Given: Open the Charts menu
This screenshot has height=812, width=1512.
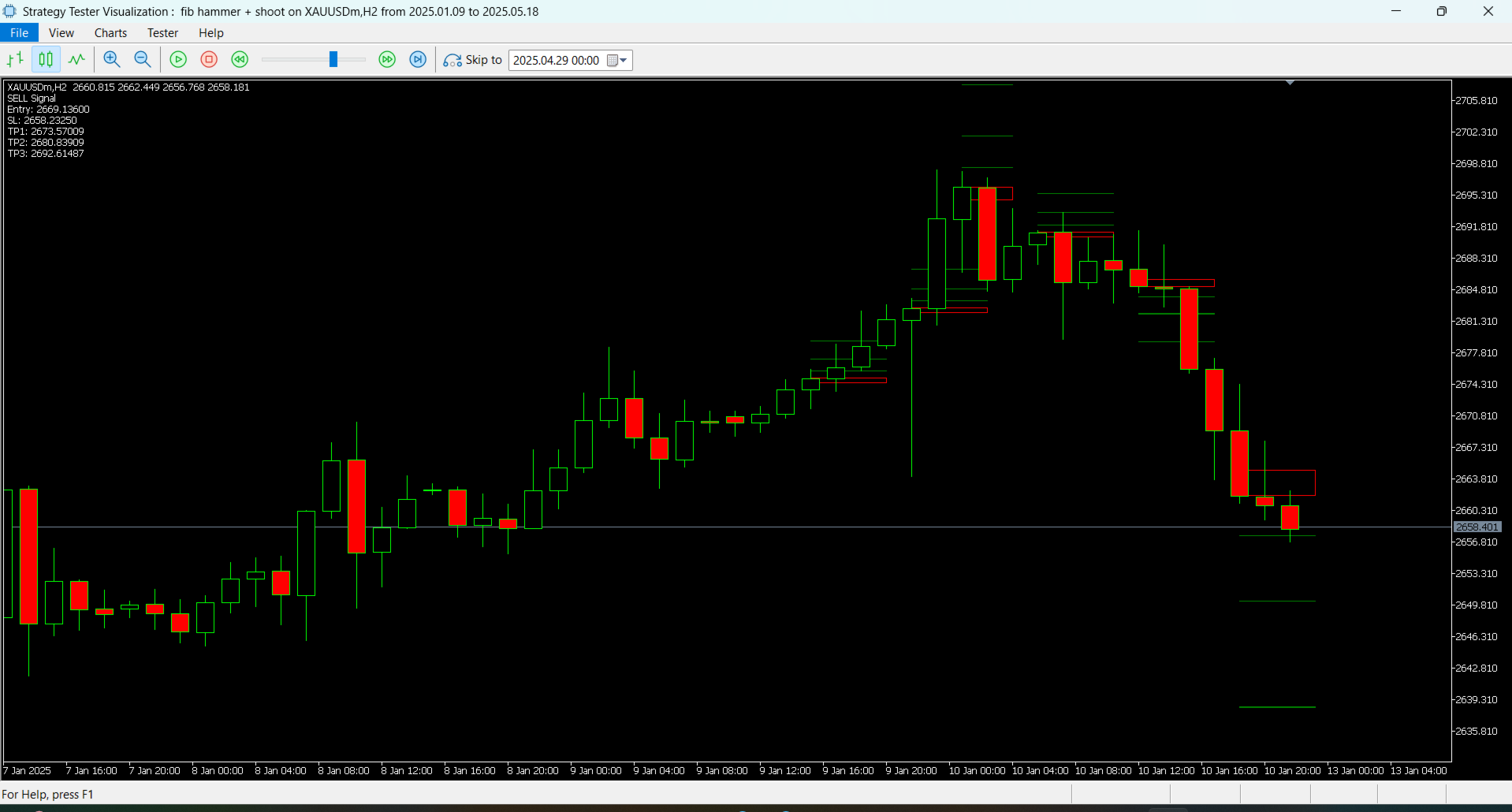Looking at the screenshot, I should tap(110, 32).
